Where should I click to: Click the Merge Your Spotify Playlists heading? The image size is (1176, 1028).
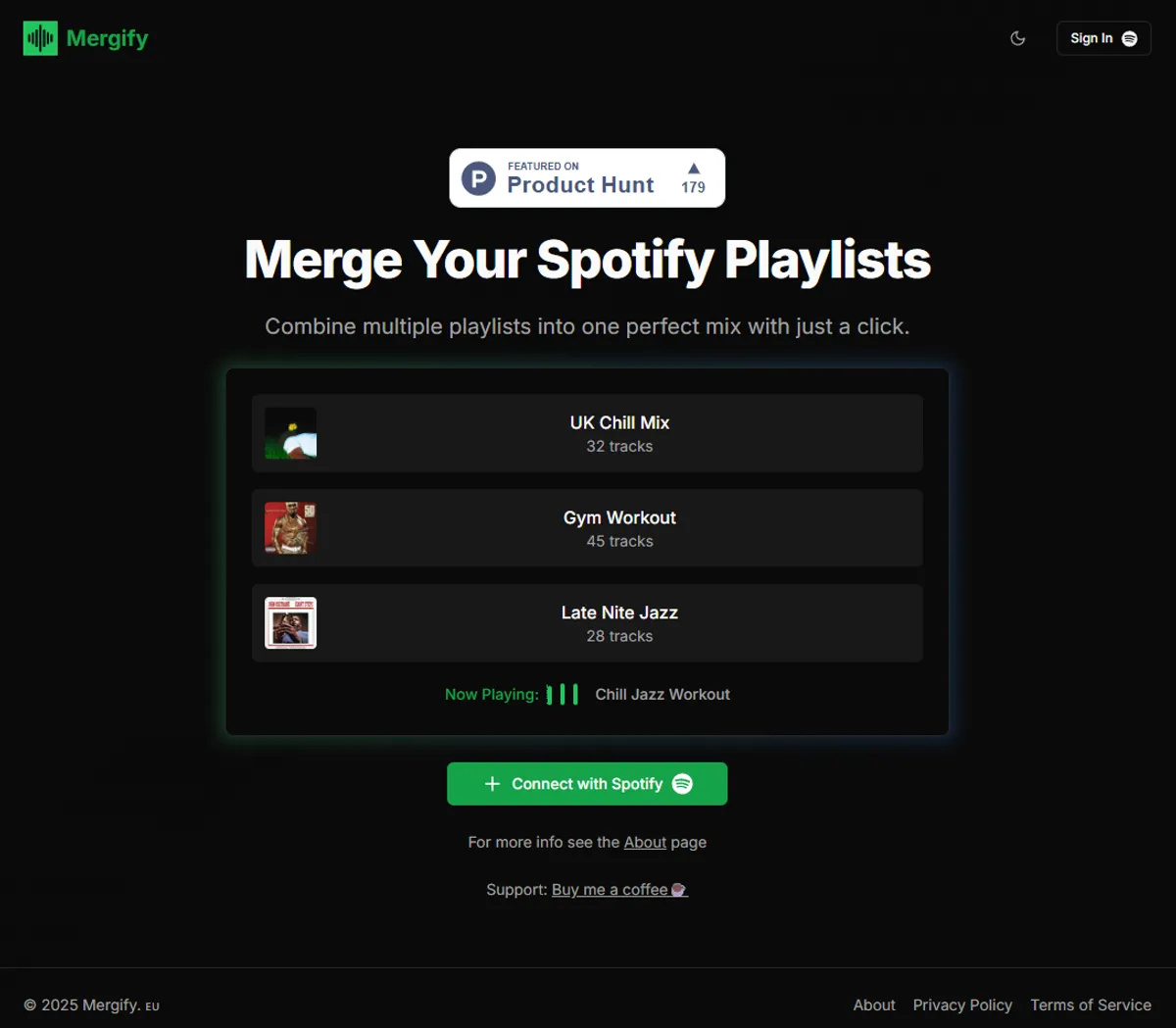tap(587, 260)
